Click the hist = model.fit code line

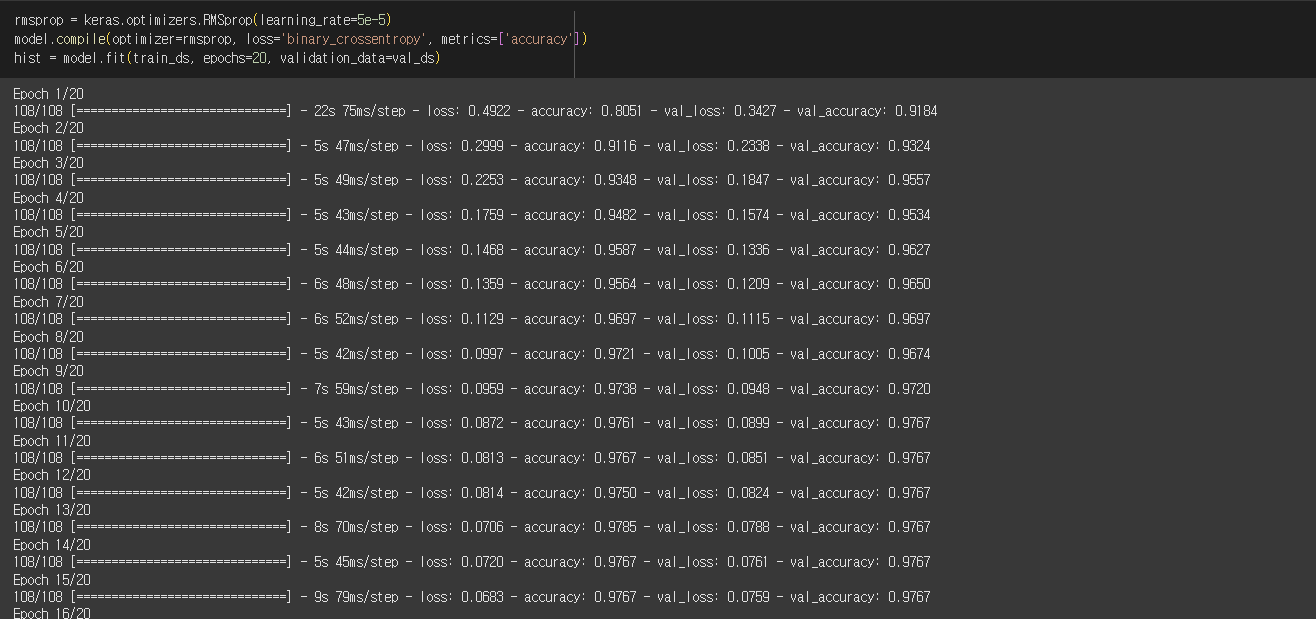[x=227, y=58]
